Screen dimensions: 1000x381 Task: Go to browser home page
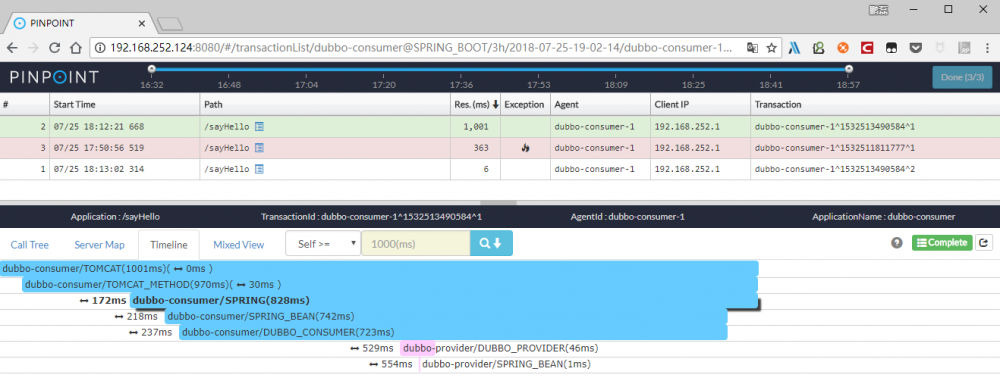[x=75, y=48]
